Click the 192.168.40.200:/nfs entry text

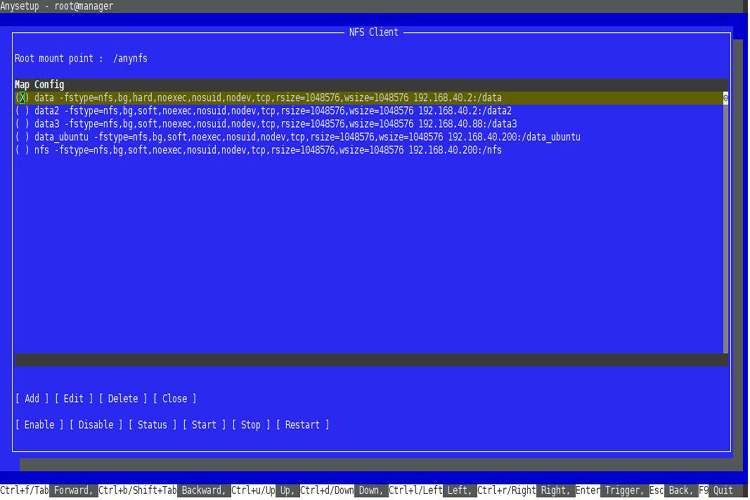coord(455,150)
